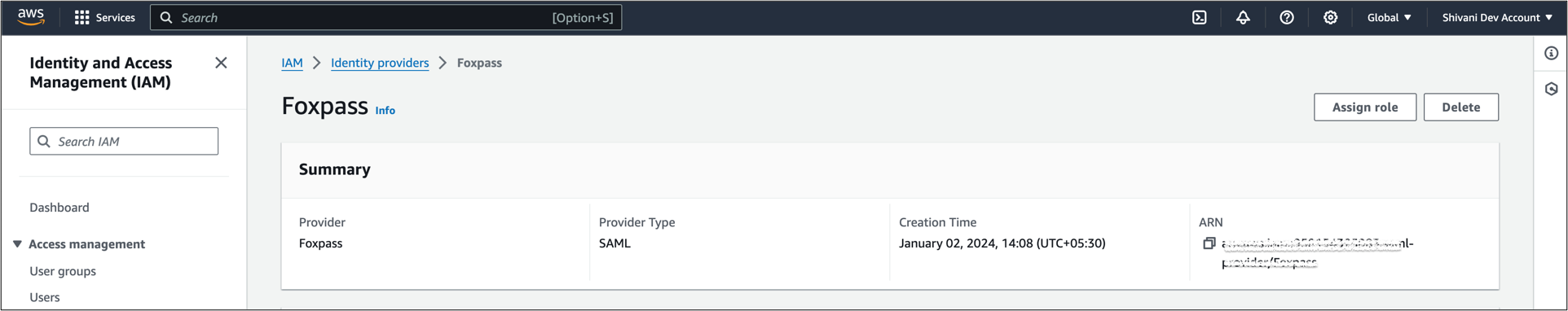
Task: Open the settings gear in the header
Action: pos(1330,17)
